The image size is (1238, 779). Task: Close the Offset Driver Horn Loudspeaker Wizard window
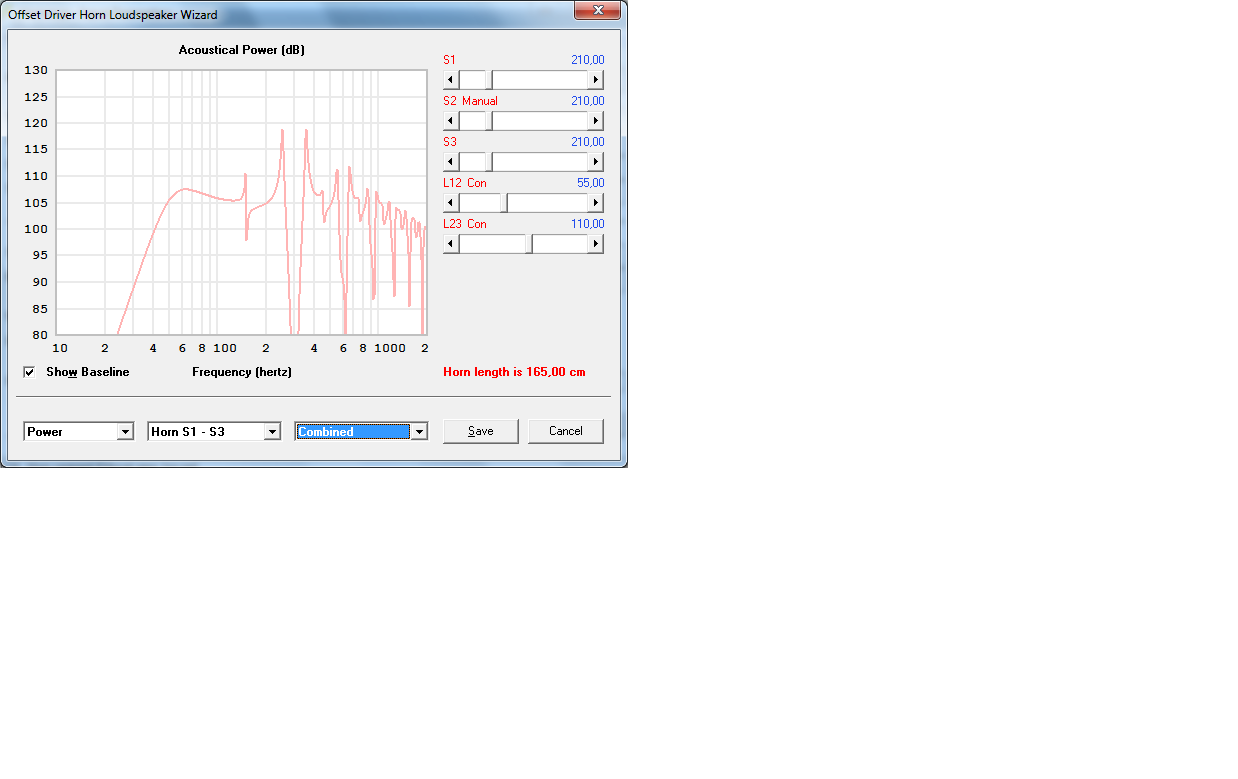[x=598, y=10]
